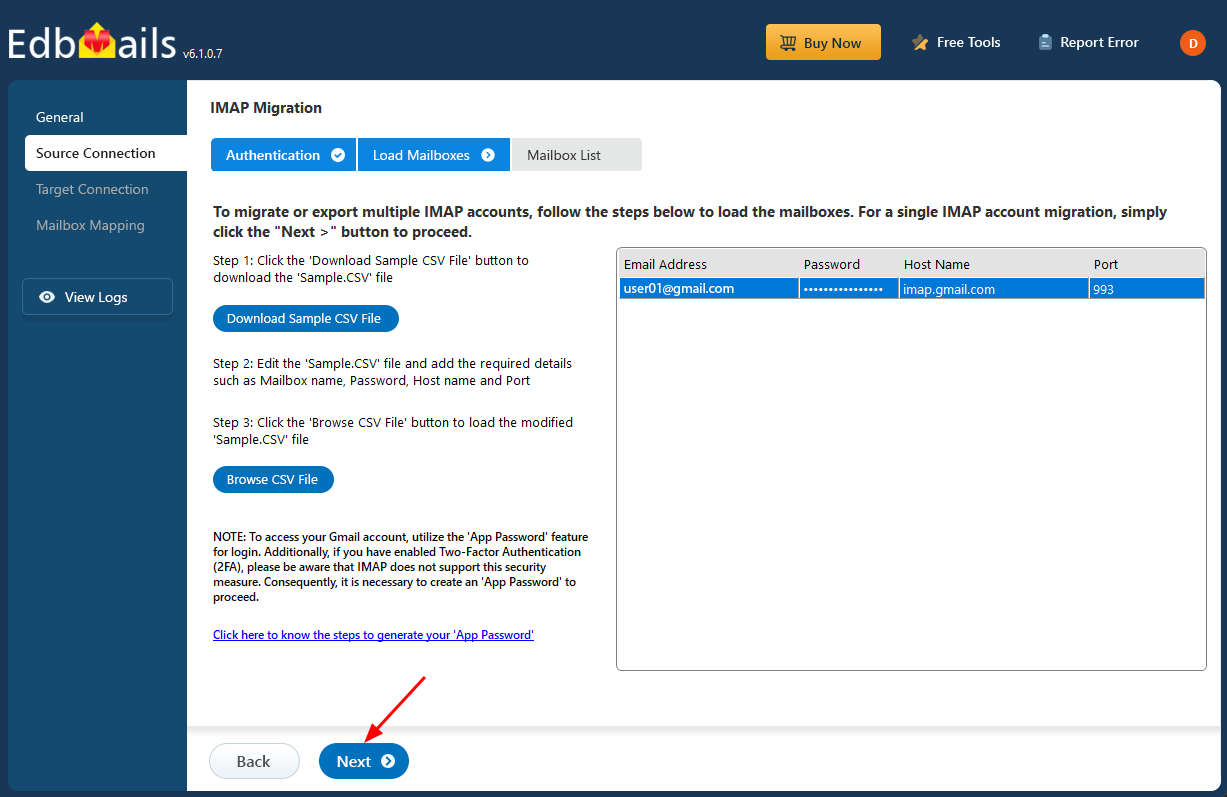The image size is (1227, 797).
Task: Click the eye icon in View Logs
Action: pyautogui.click(x=47, y=297)
